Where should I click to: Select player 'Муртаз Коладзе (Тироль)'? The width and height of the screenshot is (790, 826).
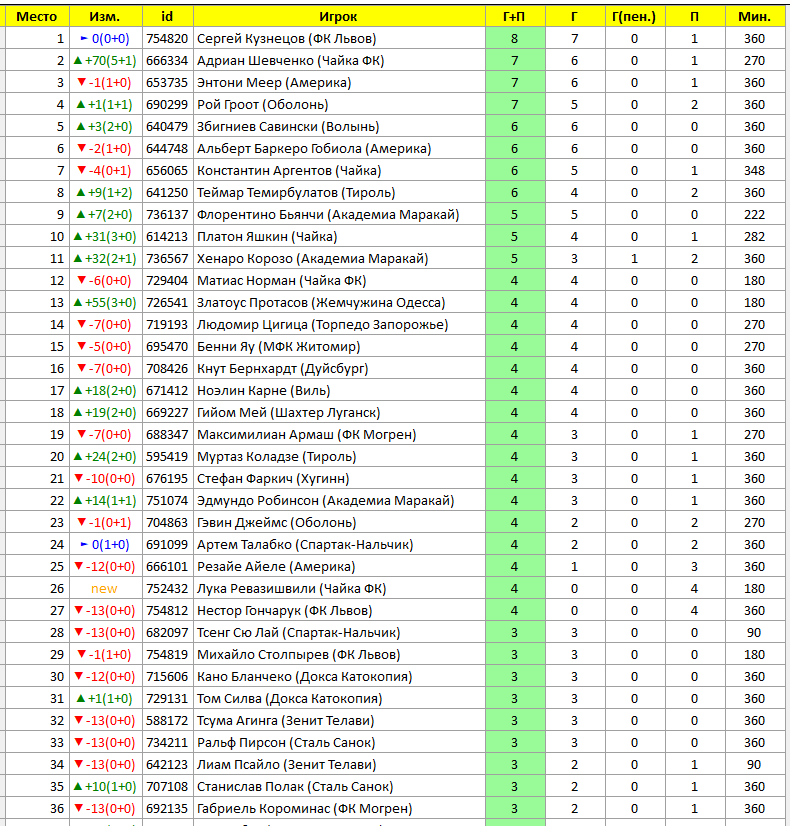(x=339, y=457)
